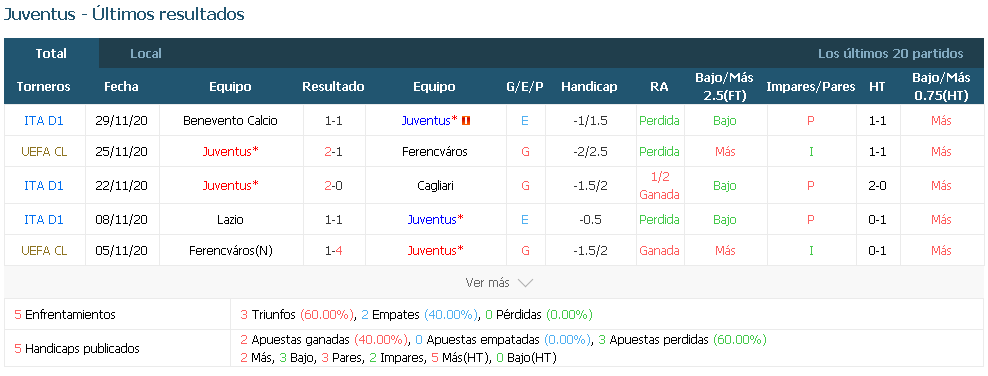Expand the Ver más chevron arrow
Viewport: 988px width, 376px height.
[525, 283]
